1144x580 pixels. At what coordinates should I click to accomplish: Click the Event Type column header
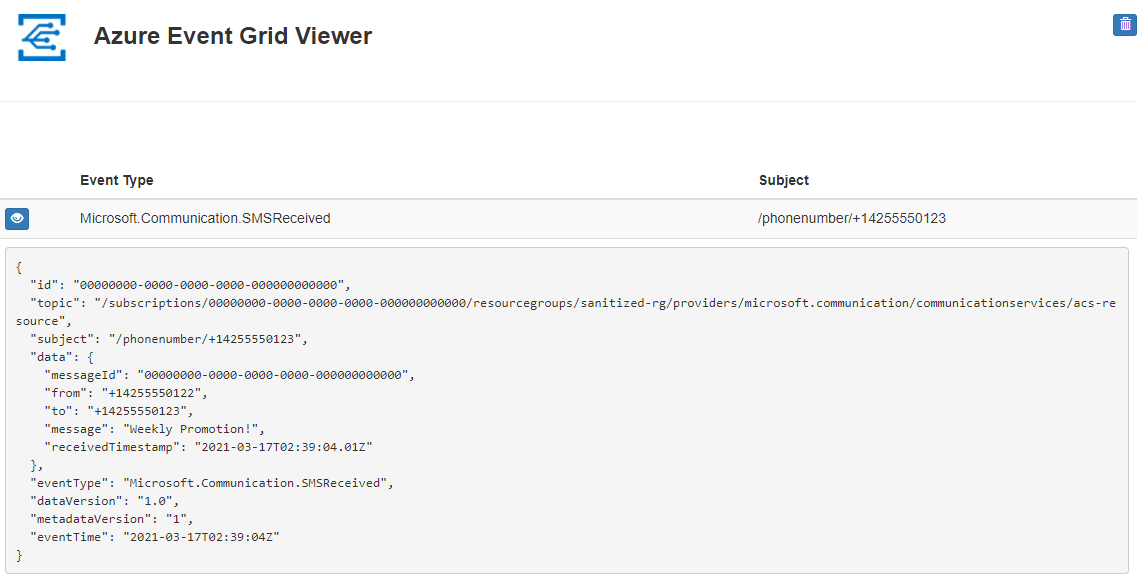point(117,180)
